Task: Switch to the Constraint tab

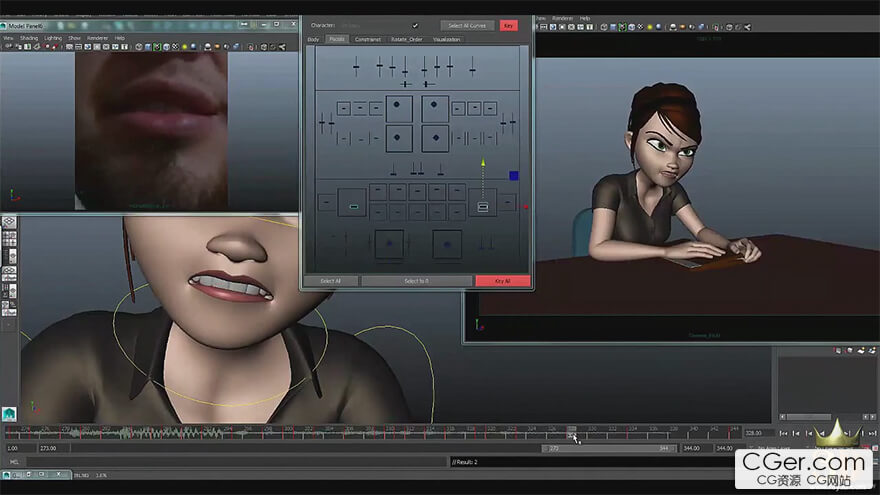Action: (368, 39)
